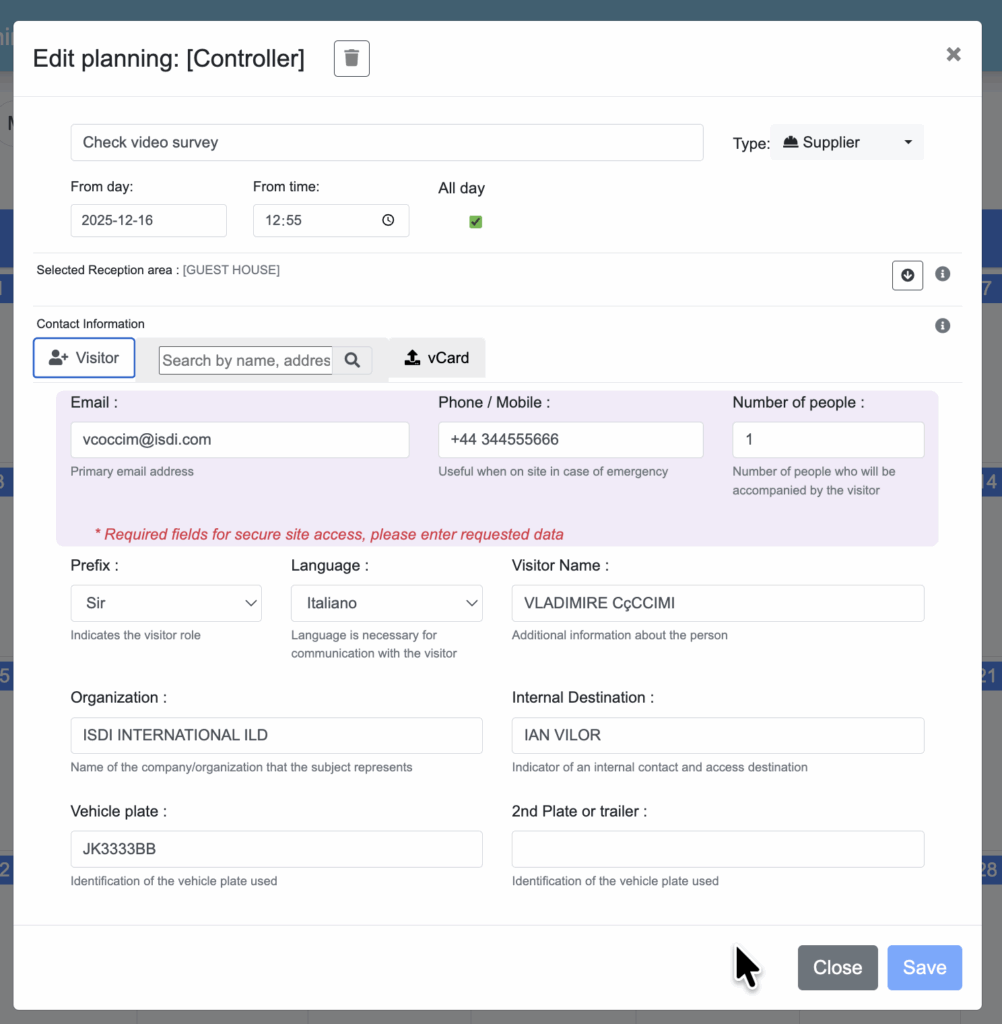
Task: Close the dialog with X icon
Action: coord(953,54)
